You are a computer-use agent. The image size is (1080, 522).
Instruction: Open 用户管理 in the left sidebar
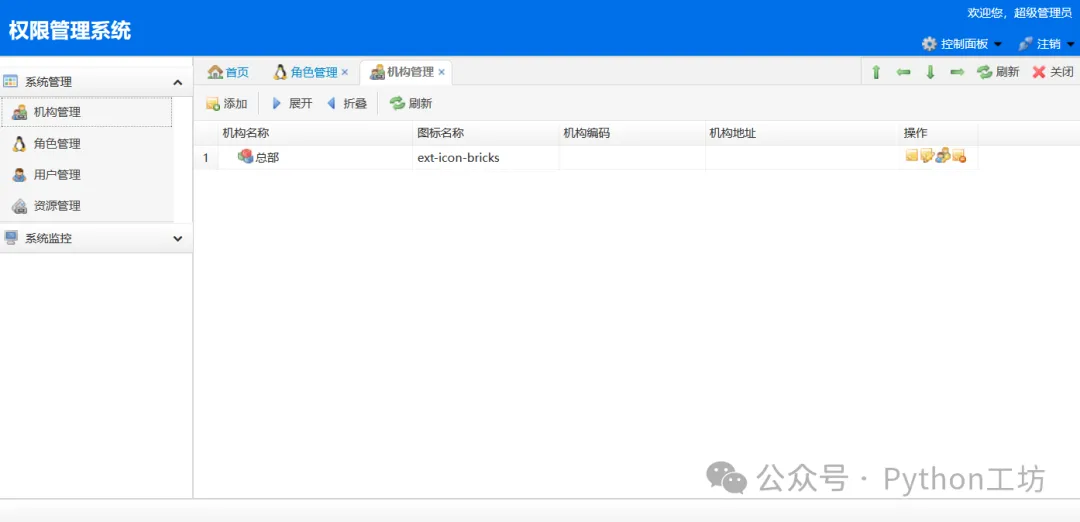87,175
